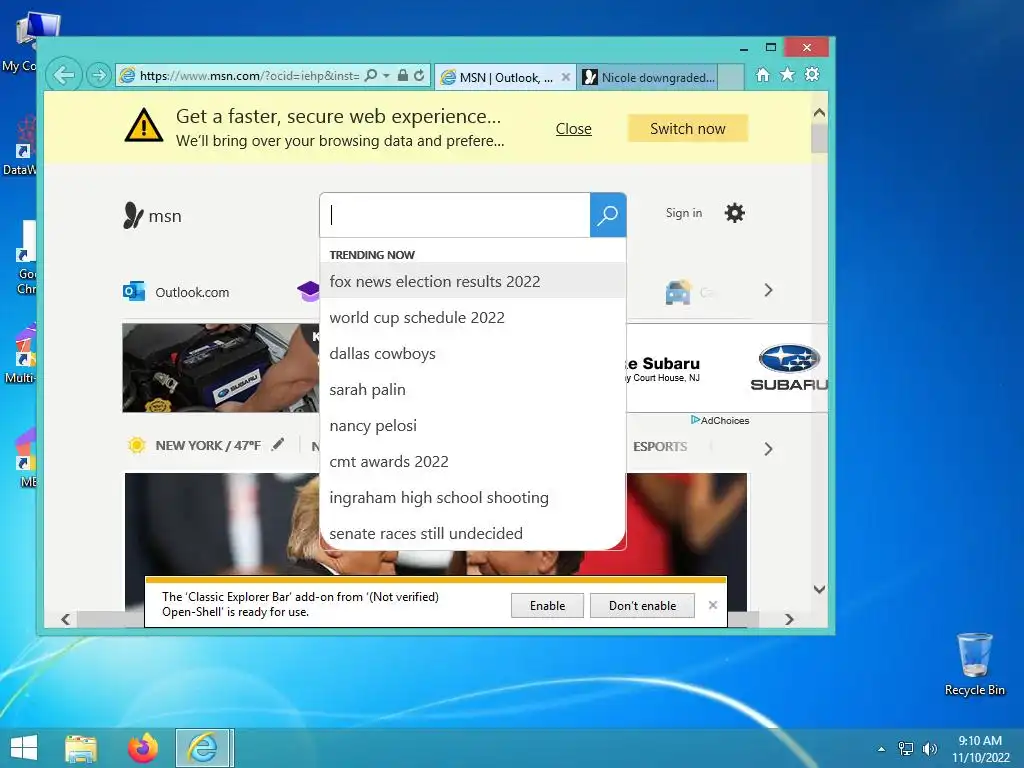Open a new tab with the blank tab button
Viewport: 1024px width, 768px height.
(731, 78)
